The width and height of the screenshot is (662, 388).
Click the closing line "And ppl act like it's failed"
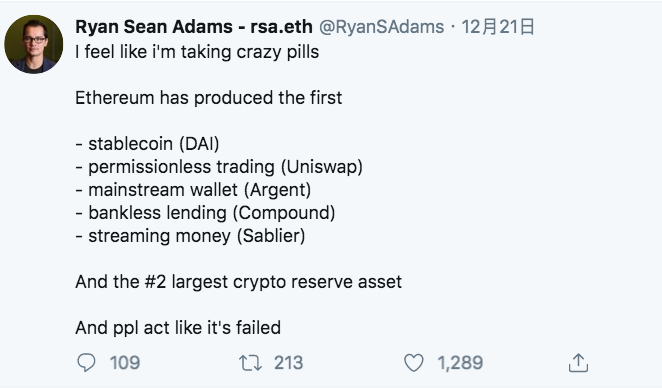[178, 328]
